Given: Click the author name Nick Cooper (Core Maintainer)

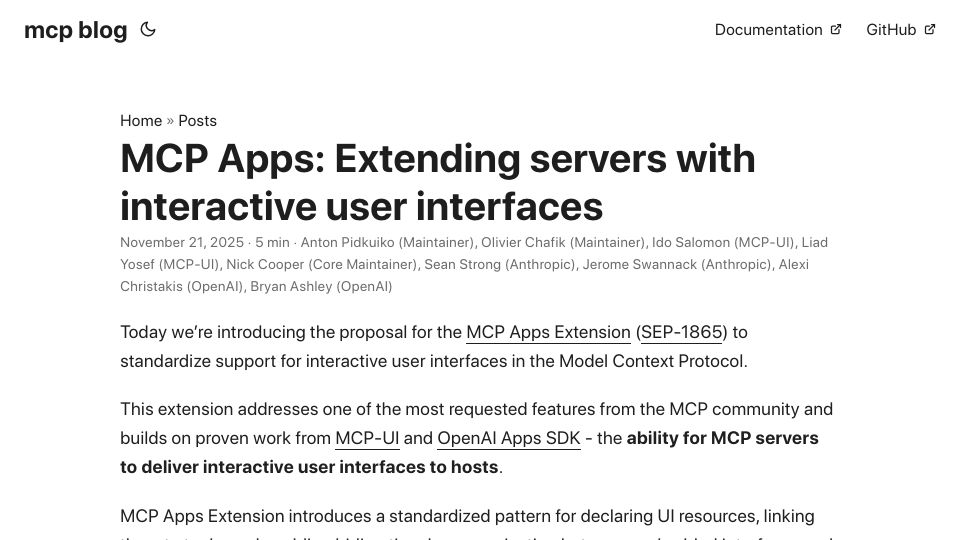Looking at the screenshot, I should [x=322, y=264].
